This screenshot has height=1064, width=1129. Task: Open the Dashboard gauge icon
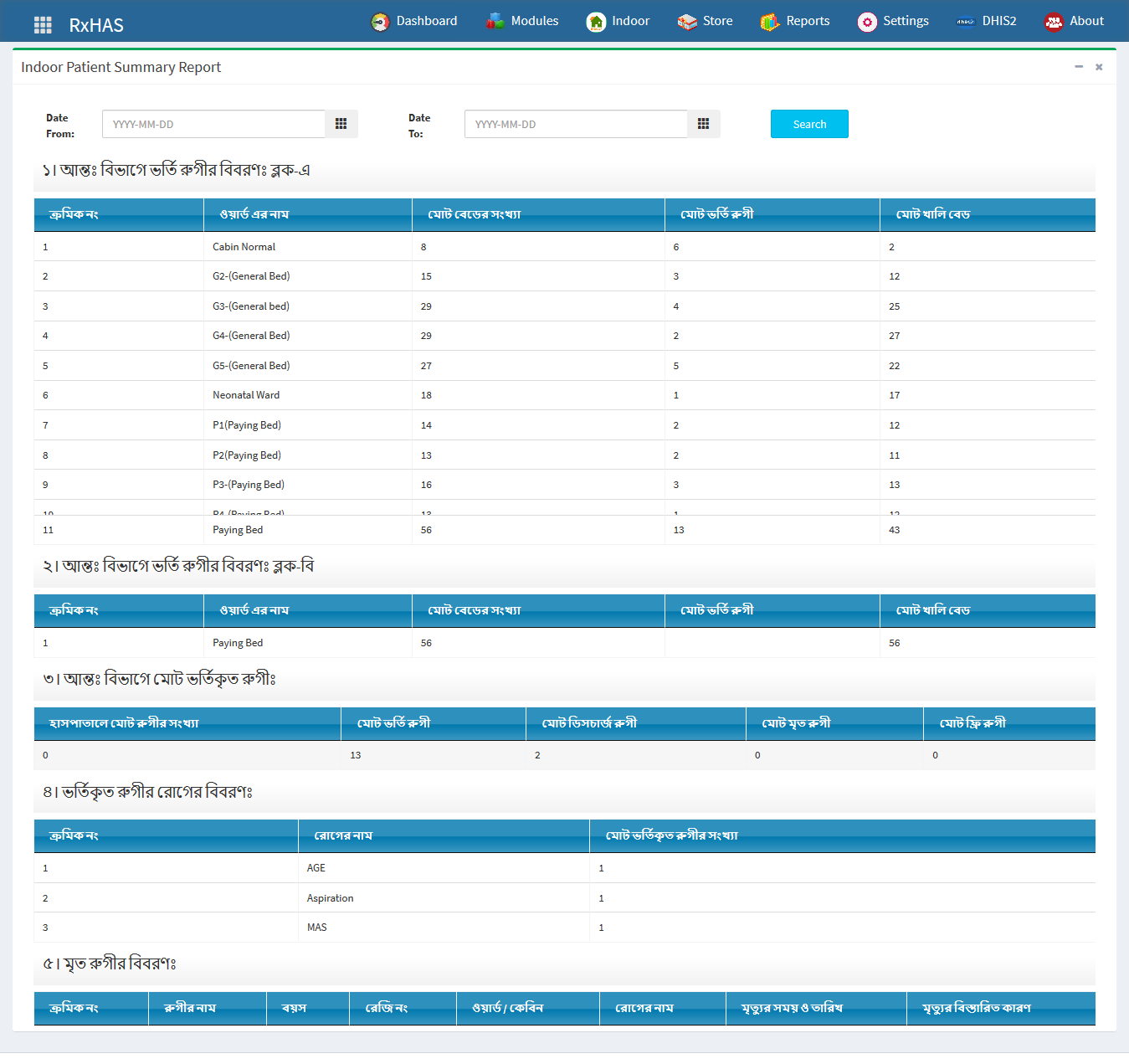(x=380, y=22)
